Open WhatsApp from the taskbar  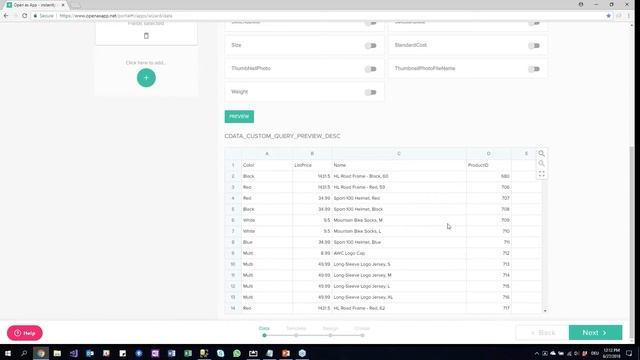(237, 353)
